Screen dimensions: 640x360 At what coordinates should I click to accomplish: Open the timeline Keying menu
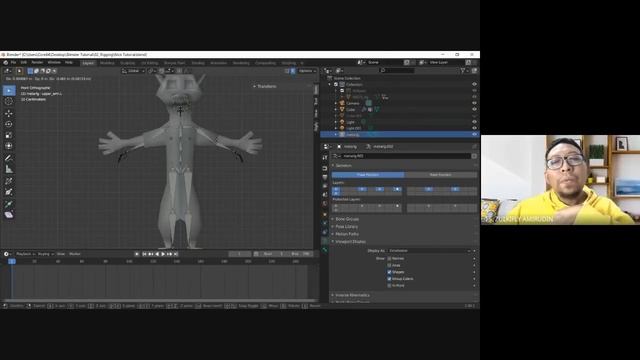pyautogui.click(x=45, y=254)
